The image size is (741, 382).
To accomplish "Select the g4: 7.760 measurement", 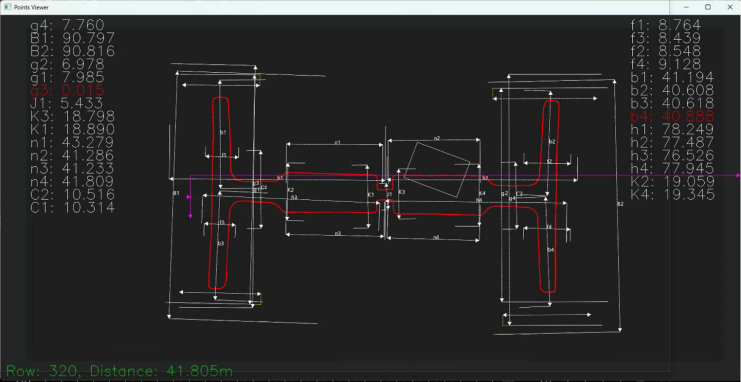I will click(x=68, y=25).
